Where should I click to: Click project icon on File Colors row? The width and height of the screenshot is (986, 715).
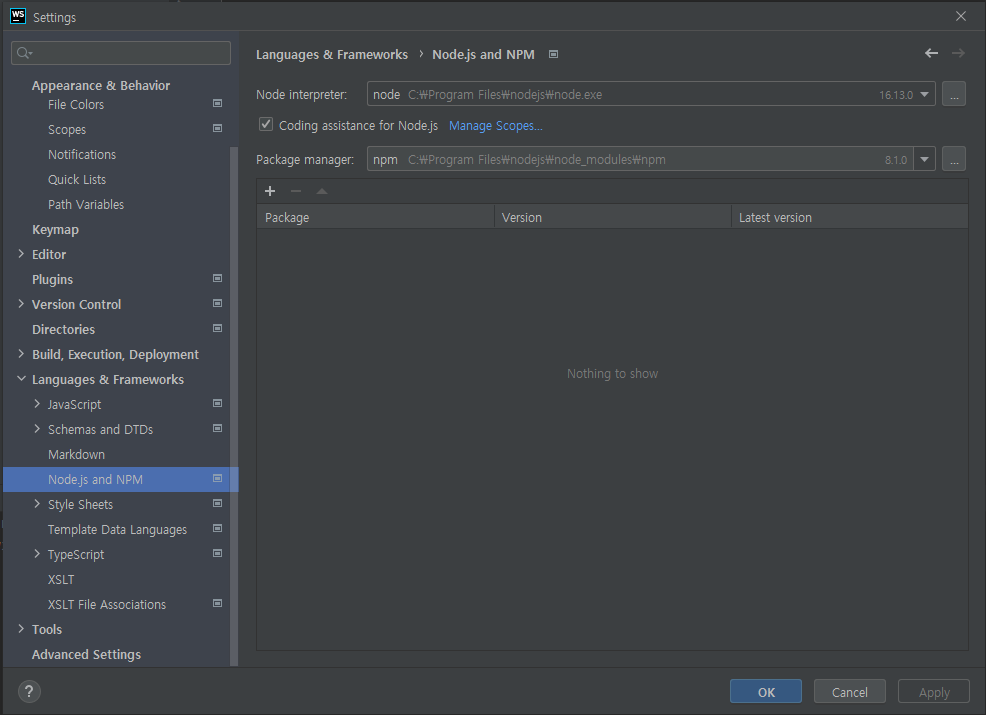pos(218,103)
